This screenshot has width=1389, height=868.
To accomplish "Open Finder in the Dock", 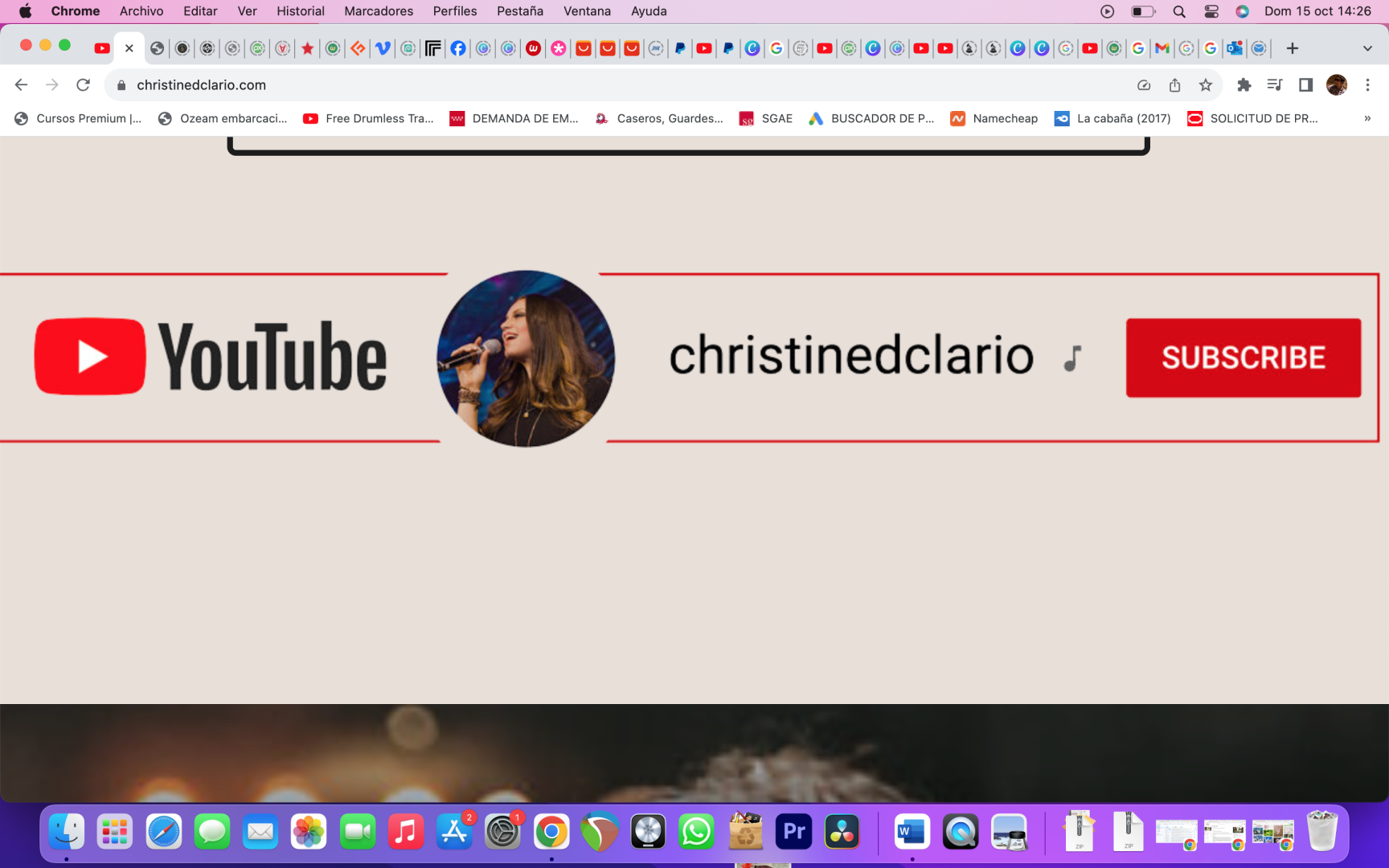I will [x=67, y=832].
